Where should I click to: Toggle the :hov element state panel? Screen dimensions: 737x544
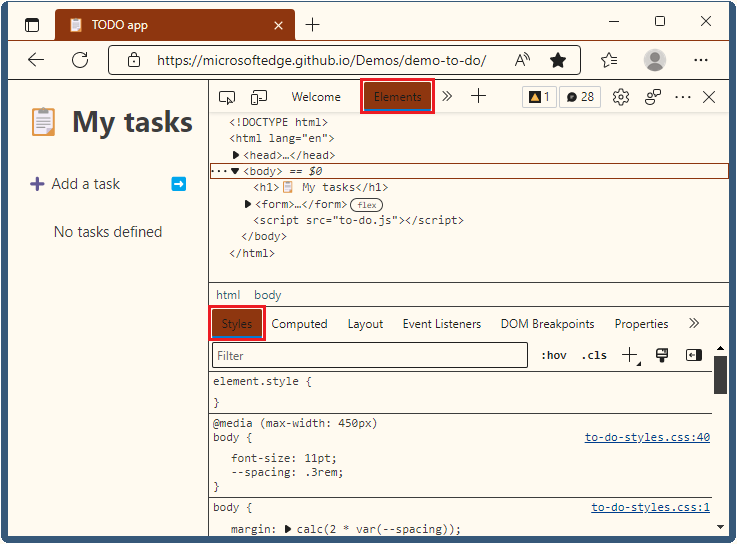[x=554, y=355]
